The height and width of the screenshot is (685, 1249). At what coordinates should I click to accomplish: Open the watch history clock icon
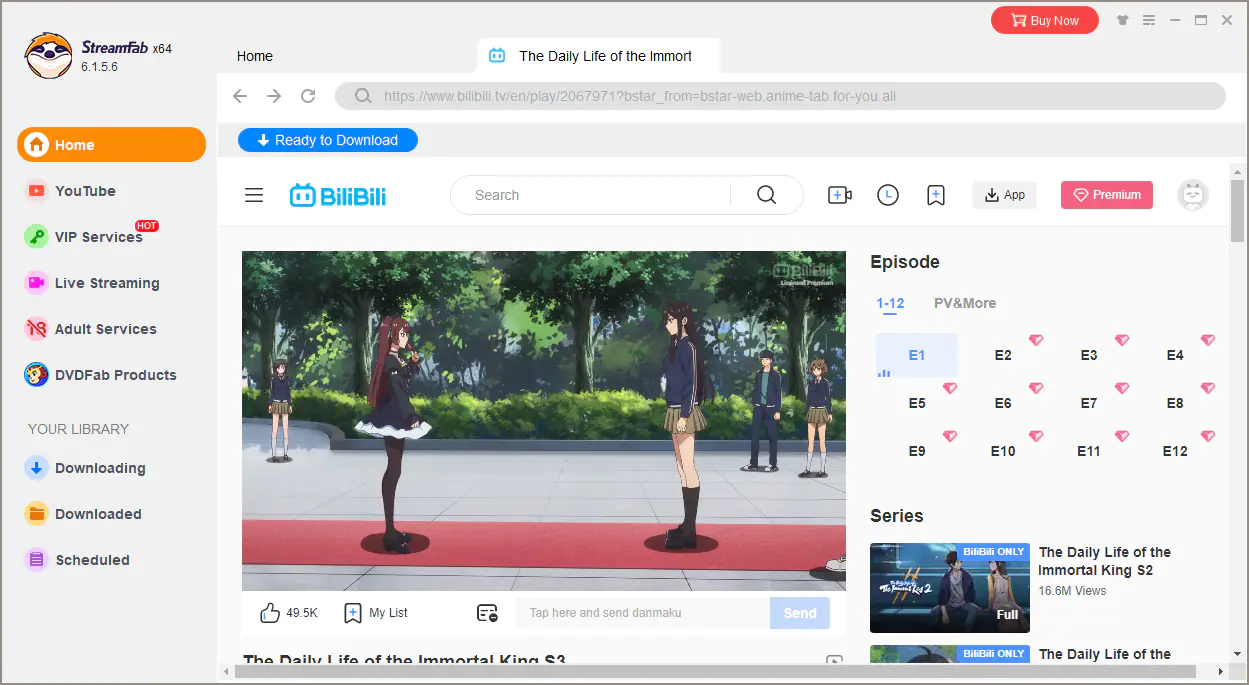(x=887, y=195)
